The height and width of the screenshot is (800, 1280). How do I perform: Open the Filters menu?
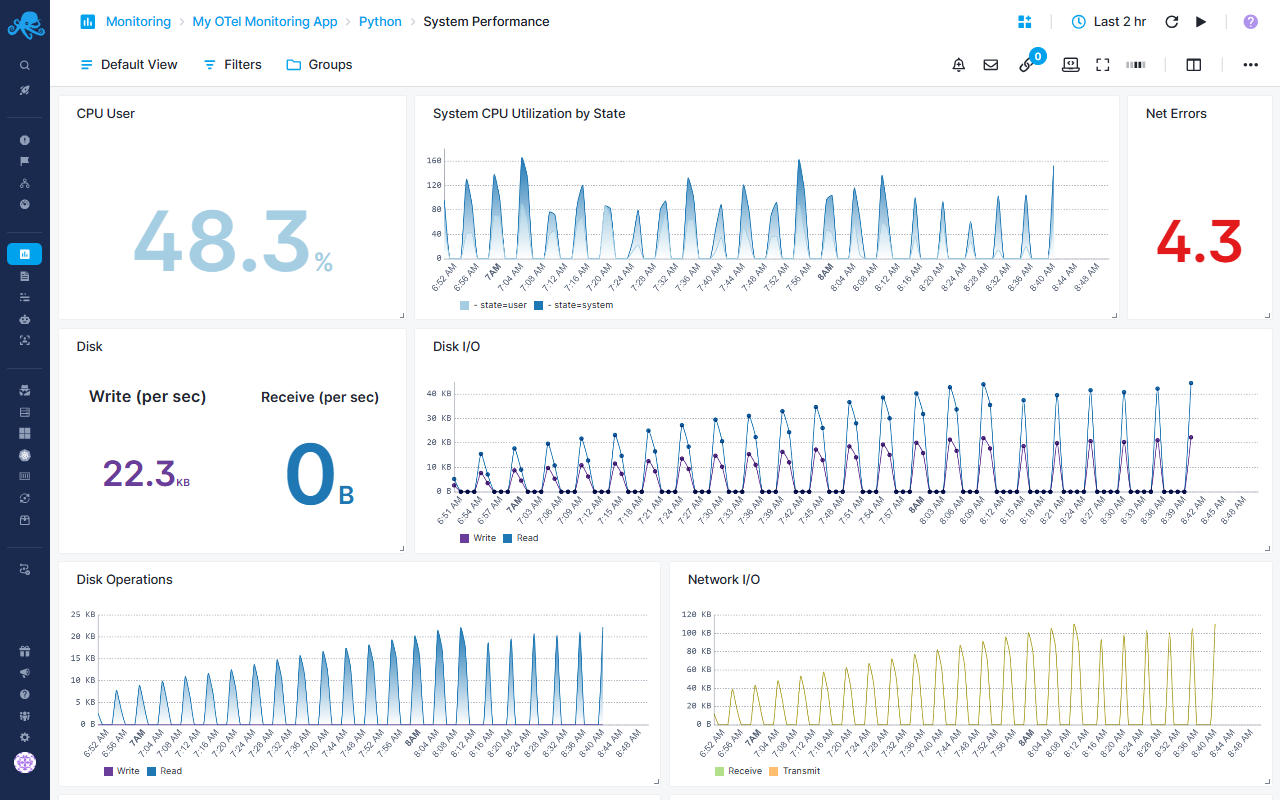coord(231,64)
